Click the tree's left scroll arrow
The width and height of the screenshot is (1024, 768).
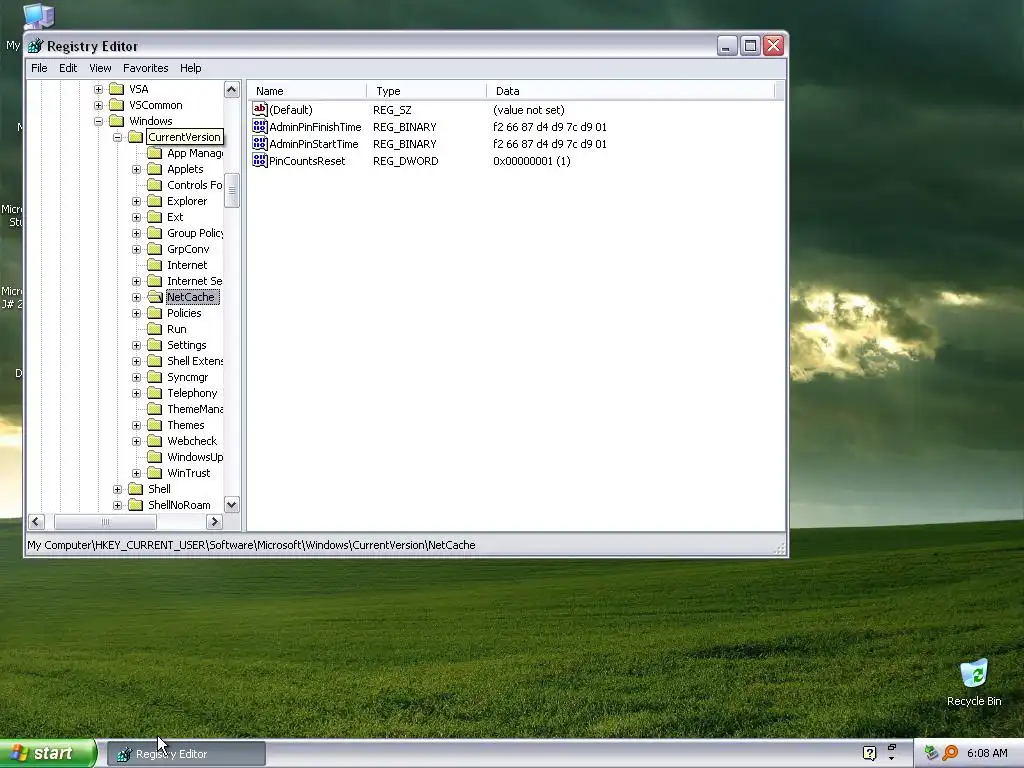coord(36,521)
